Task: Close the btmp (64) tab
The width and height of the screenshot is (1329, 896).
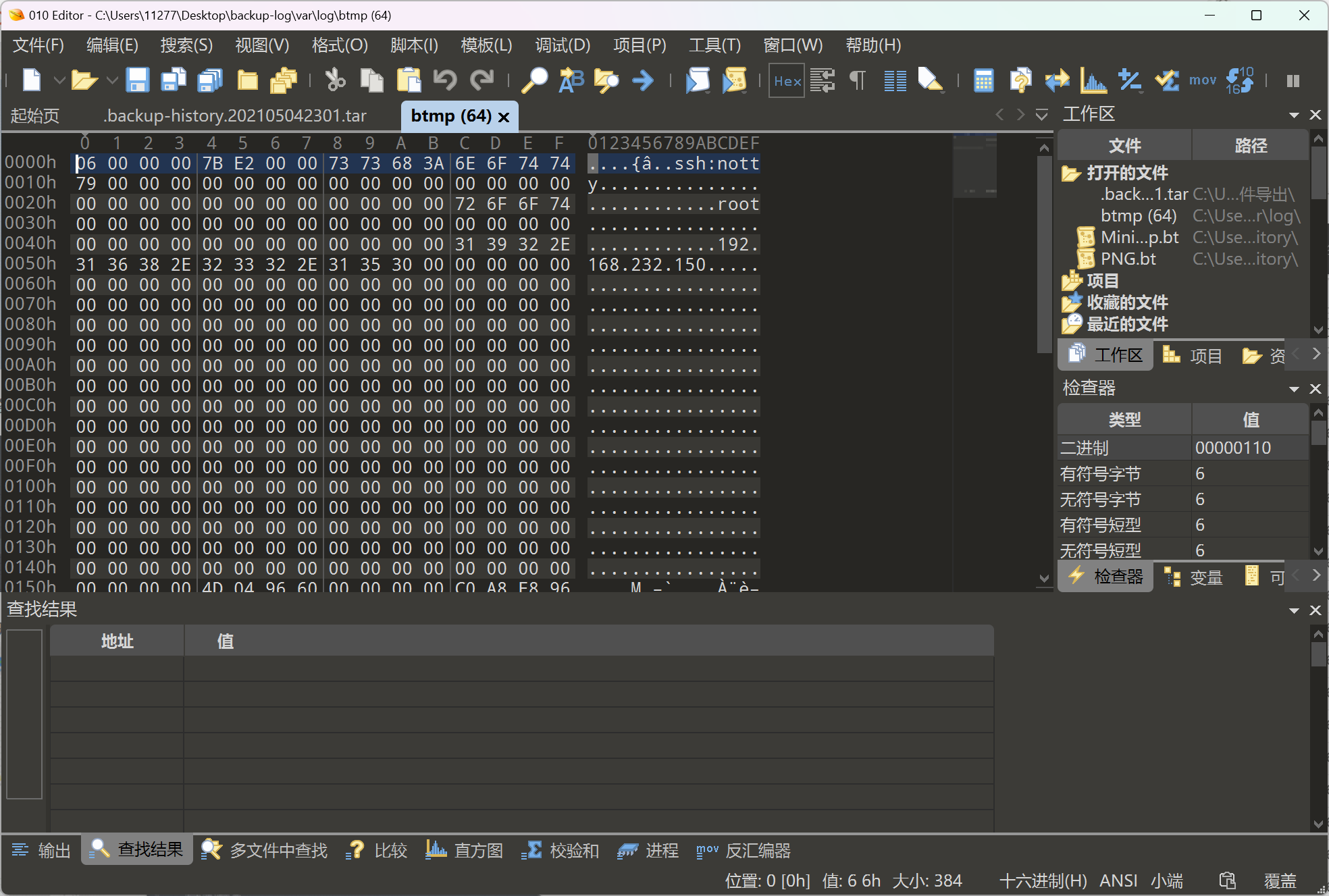Action: [504, 117]
